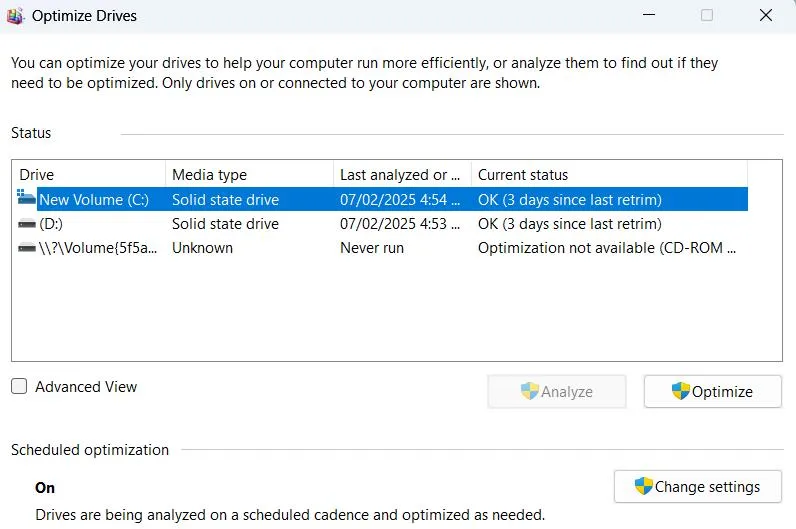Click the Optimize button
This screenshot has height=529, width=796.
pos(713,391)
